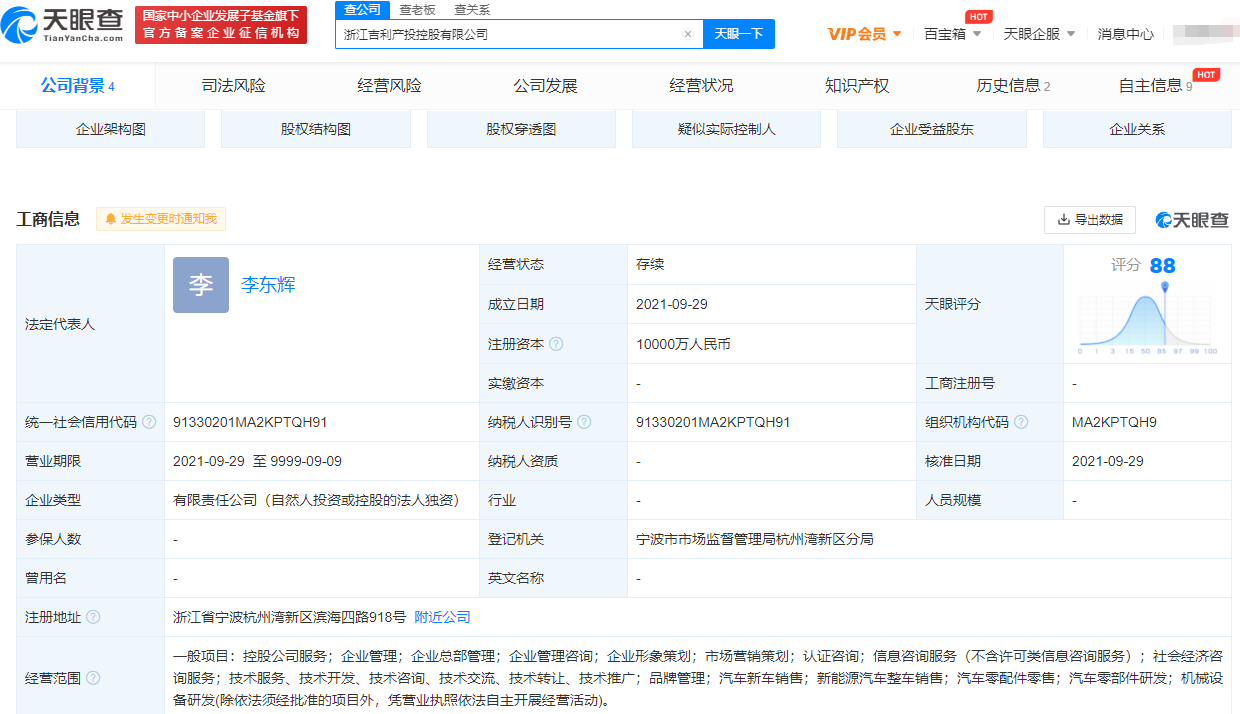Click help icon next to 经营范围

pyautogui.click(x=93, y=678)
